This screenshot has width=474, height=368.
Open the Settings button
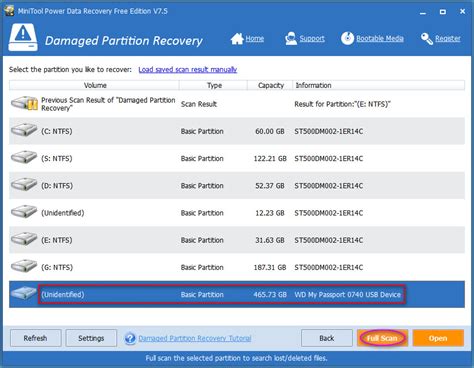91,338
